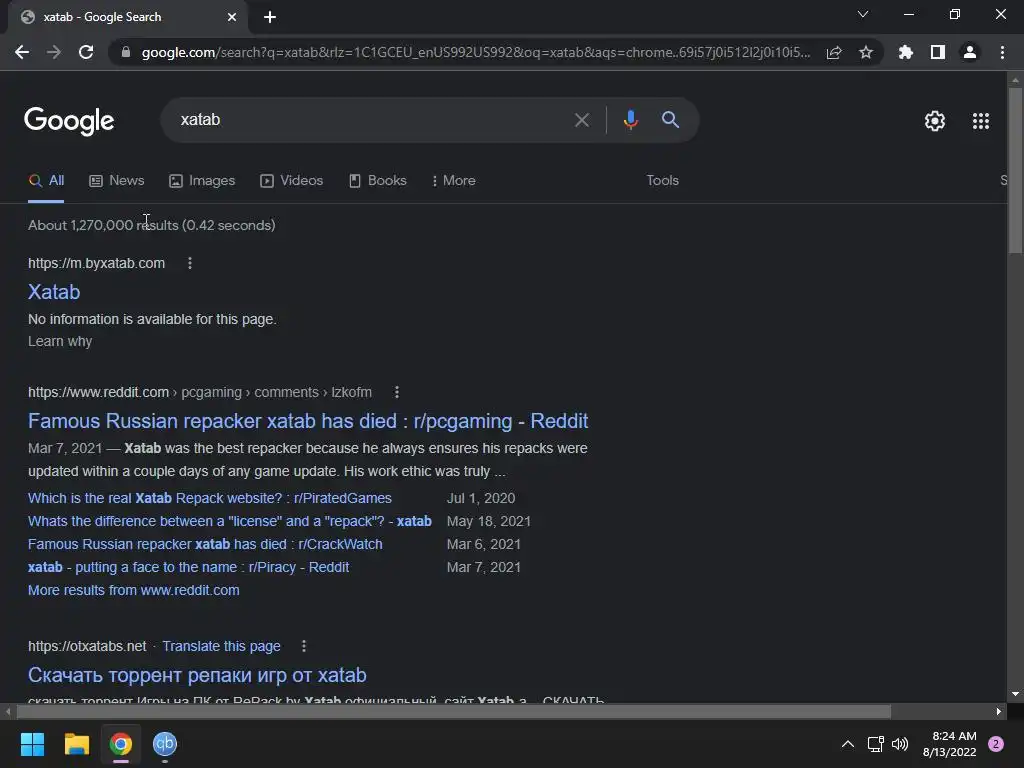The image size is (1024, 768).
Task: Open the Russian torrent repack result title
Action: tap(197, 675)
